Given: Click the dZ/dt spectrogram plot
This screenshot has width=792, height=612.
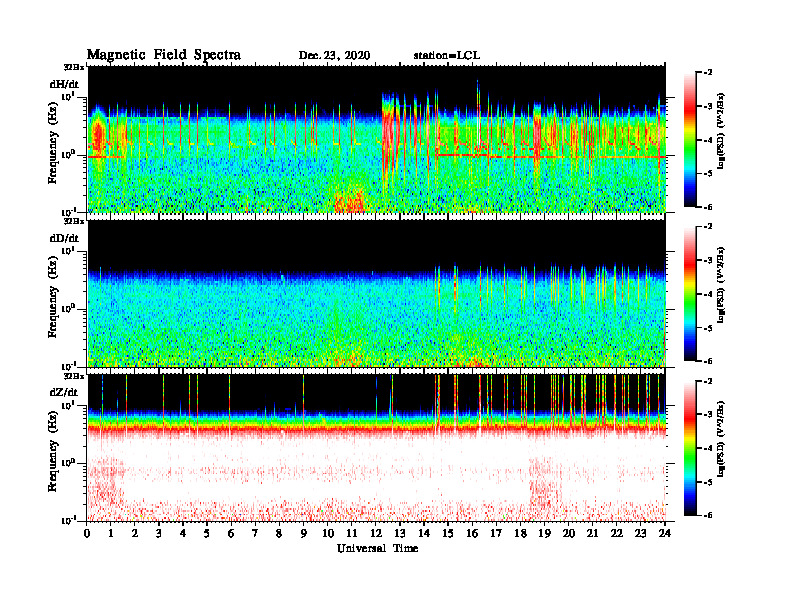Looking at the screenshot, I should pos(377,447).
